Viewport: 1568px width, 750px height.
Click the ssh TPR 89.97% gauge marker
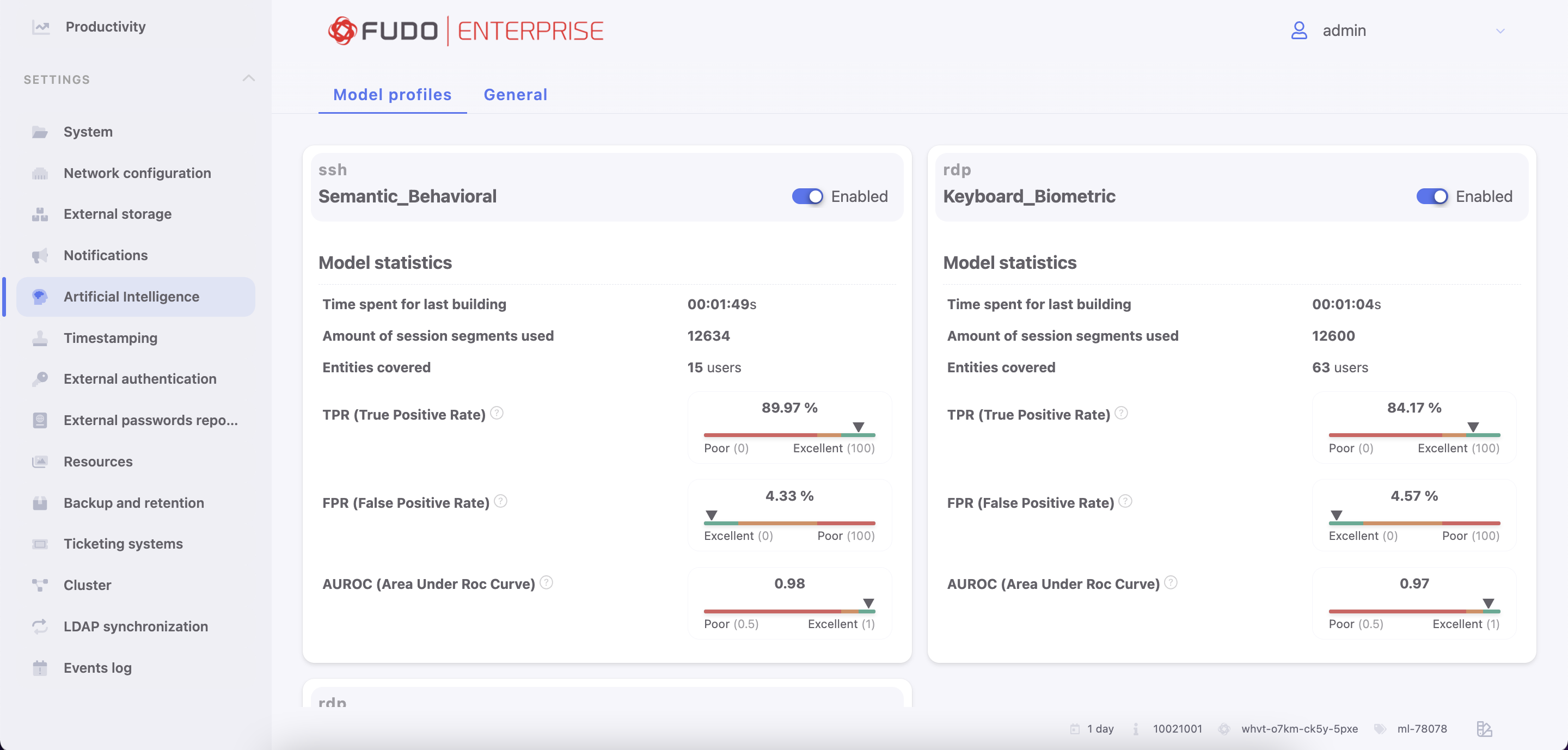pos(858,427)
